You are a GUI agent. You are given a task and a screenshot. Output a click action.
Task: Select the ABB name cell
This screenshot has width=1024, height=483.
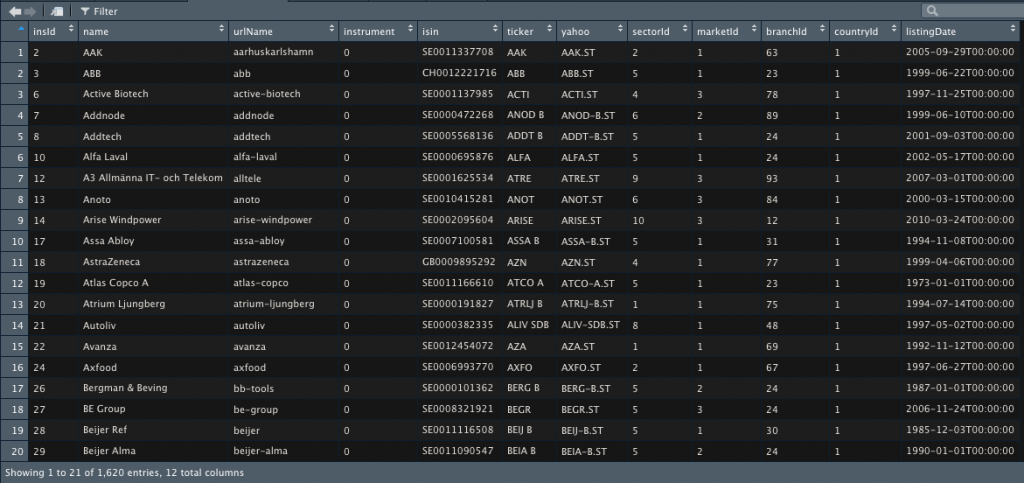click(153, 73)
